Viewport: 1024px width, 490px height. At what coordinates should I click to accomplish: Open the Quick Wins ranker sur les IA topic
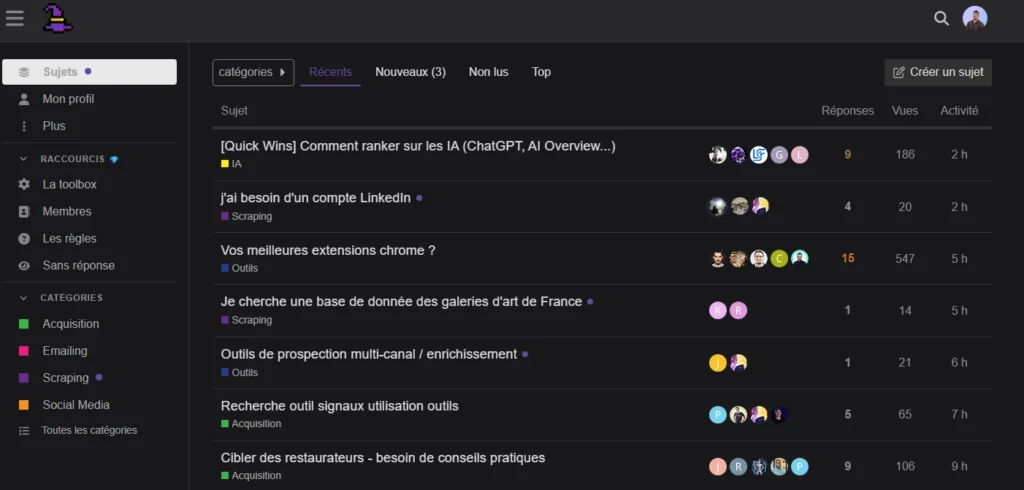pyautogui.click(x=418, y=146)
